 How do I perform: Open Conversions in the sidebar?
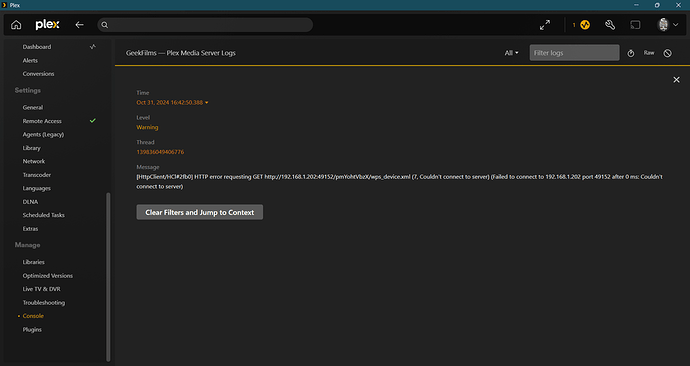point(38,74)
